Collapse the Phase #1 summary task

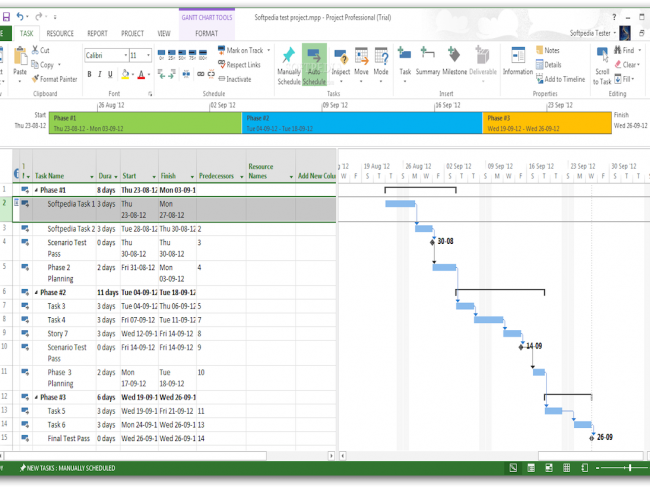point(37,189)
